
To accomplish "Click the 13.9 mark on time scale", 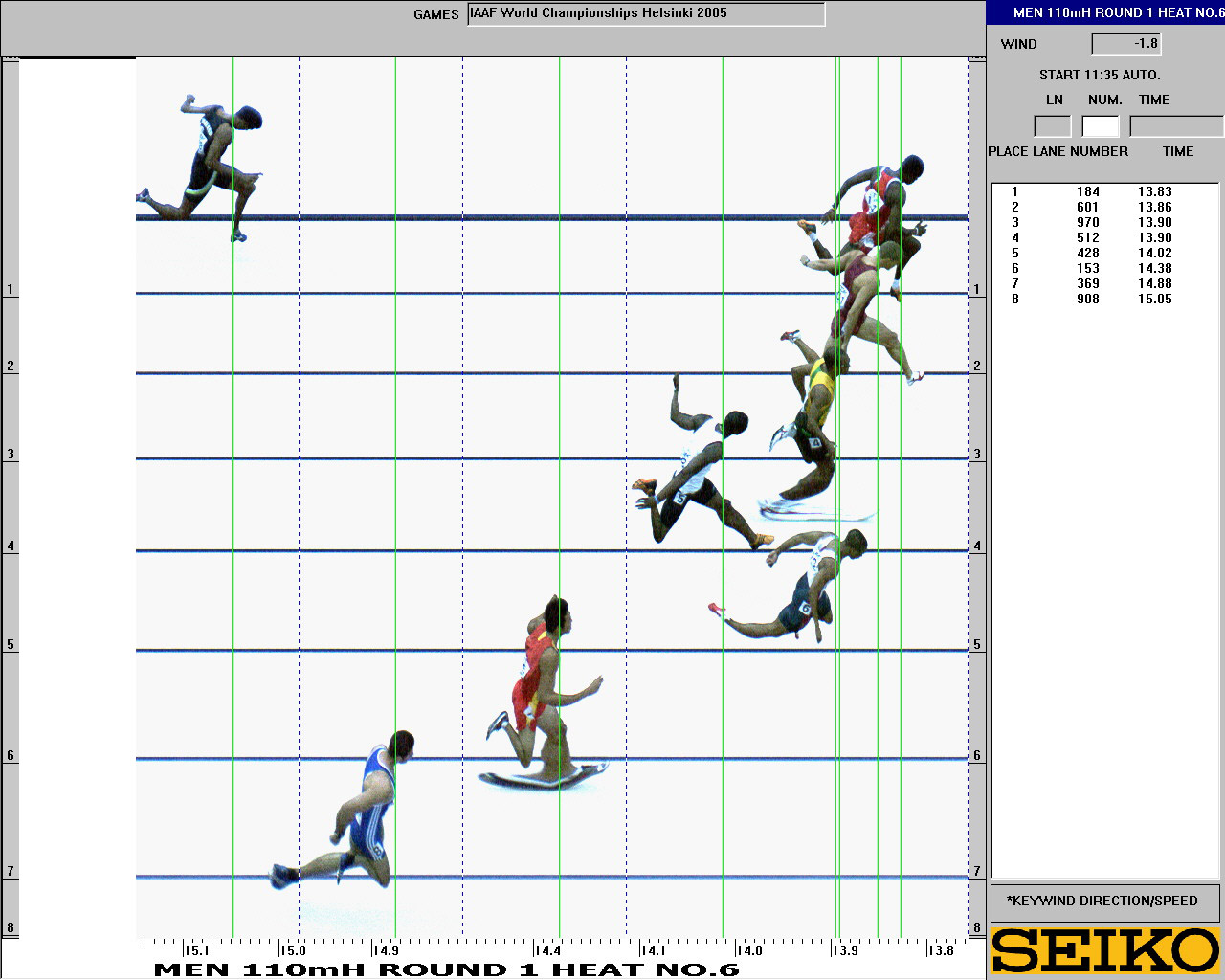I will [844, 950].
